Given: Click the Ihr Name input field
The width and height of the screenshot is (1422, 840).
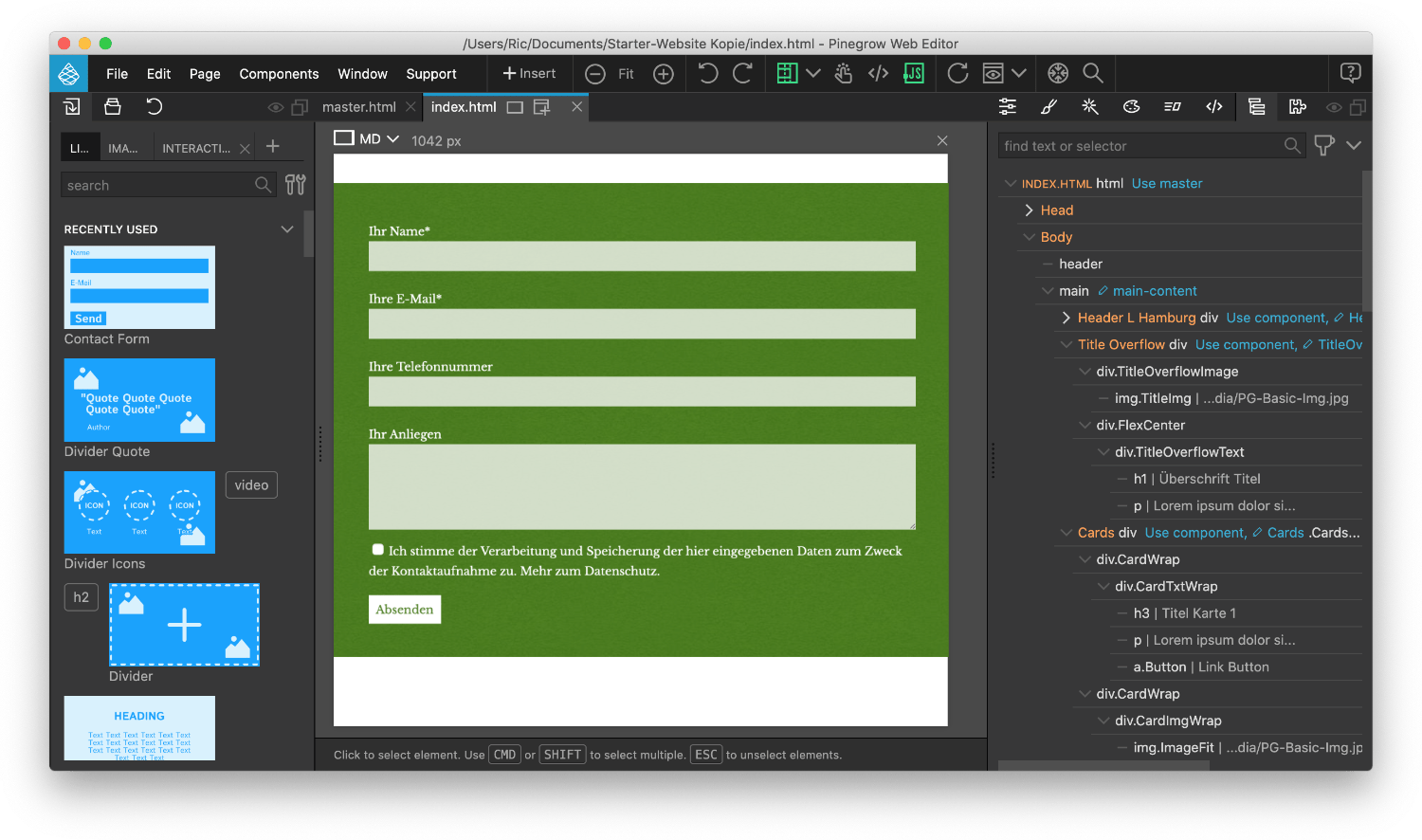Looking at the screenshot, I should (642, 256).
